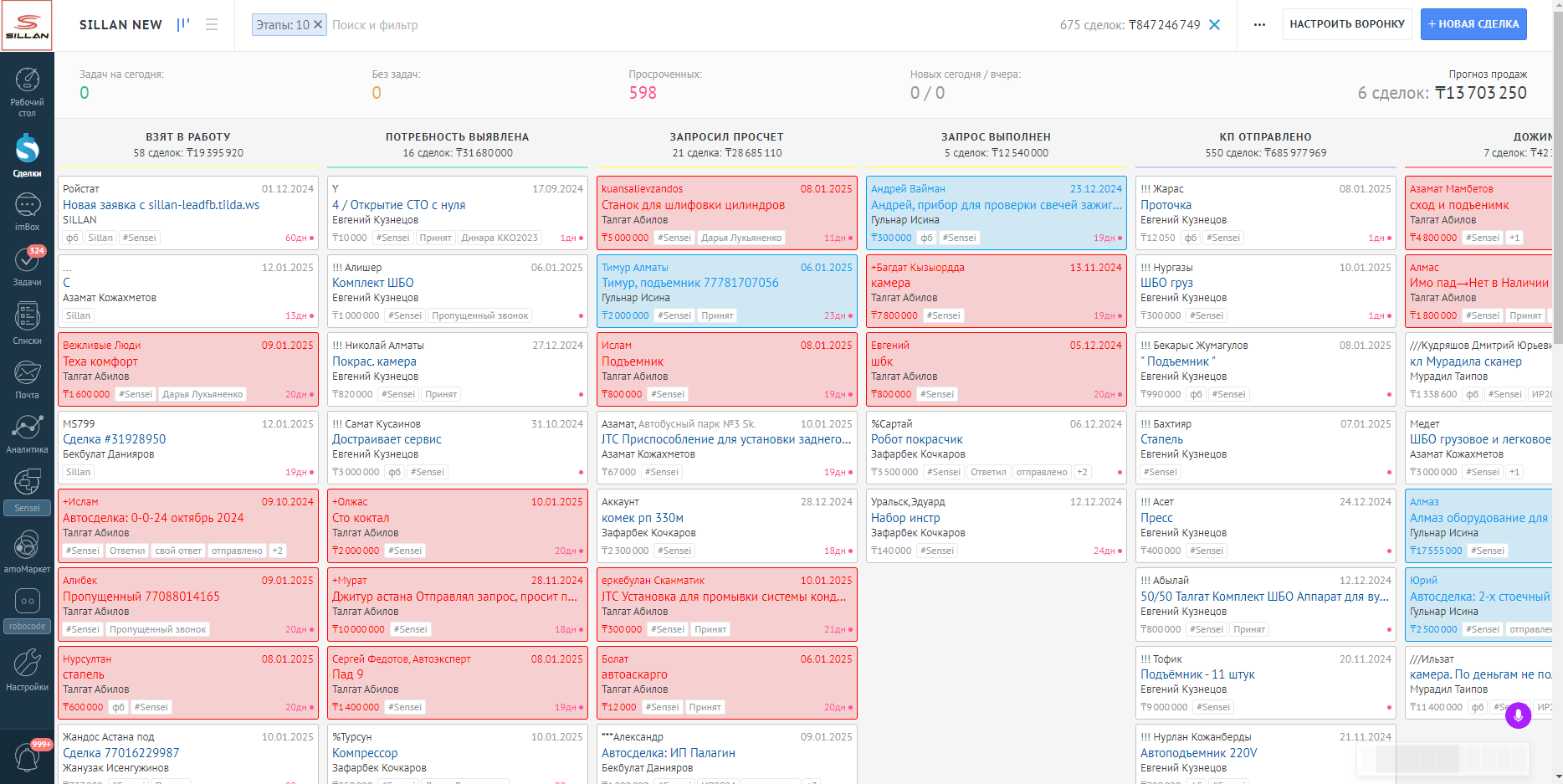Click the ПОТРЕБНОСТЬ ВЫЯВЛЕНА column header
This screenshot has width=1563, height=784.
(457, 136)
